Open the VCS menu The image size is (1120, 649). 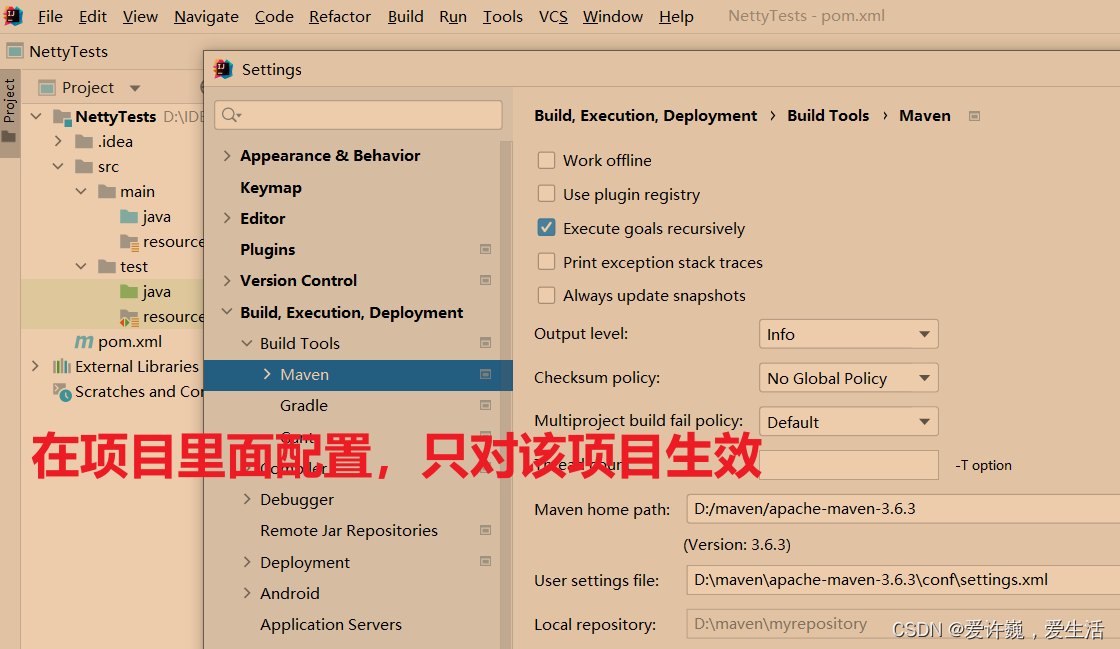[x=553, y=16]
